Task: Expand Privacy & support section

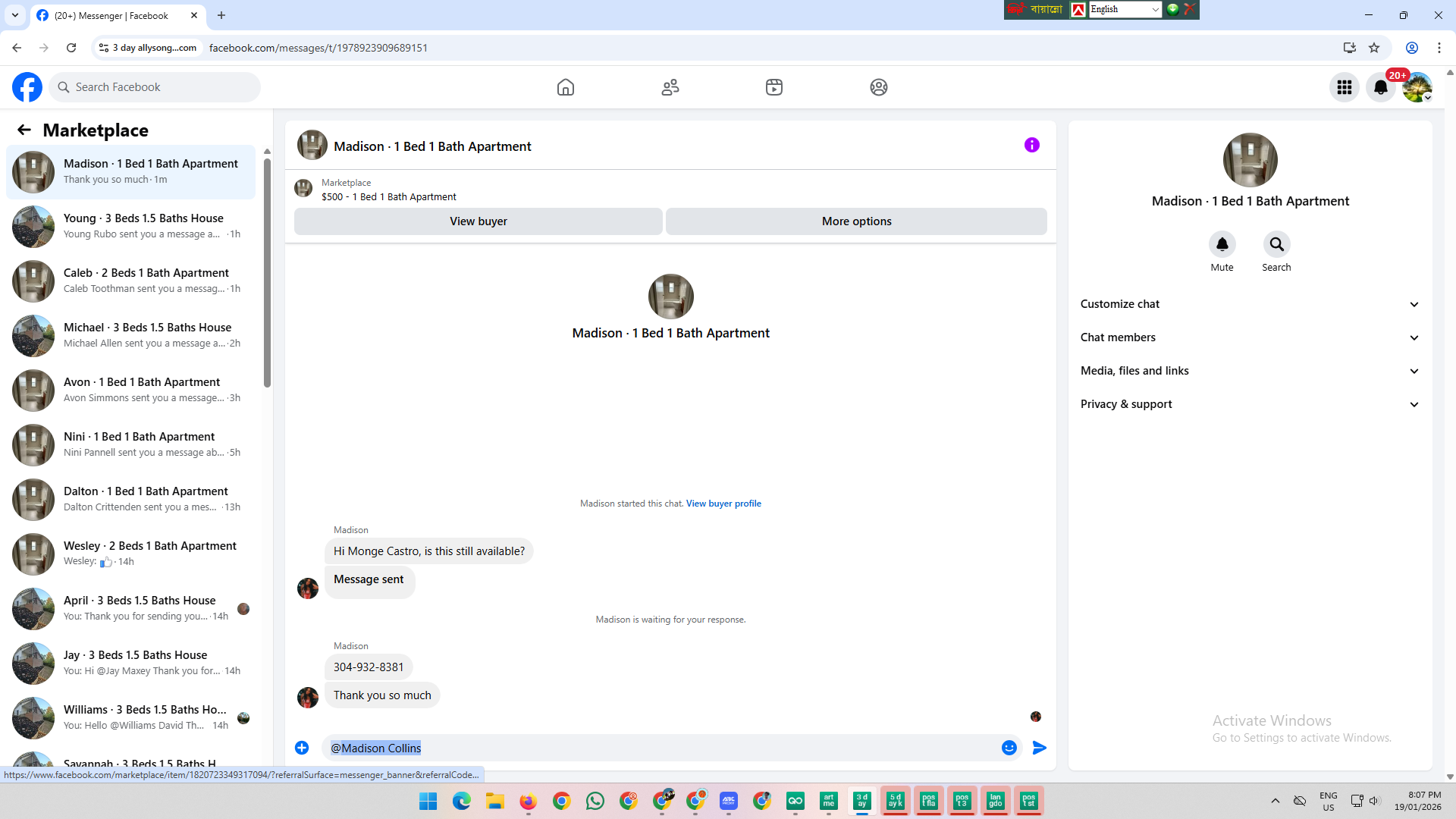Action: pyautogui.click(x=1249, y=404)
